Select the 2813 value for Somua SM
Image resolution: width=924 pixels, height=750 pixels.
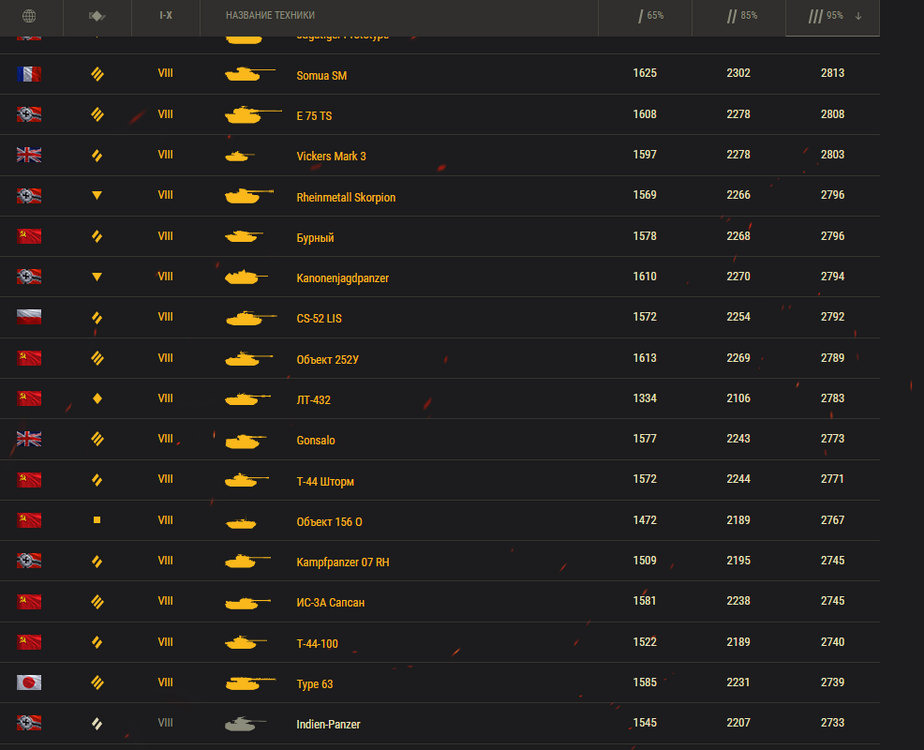pos(832,73)
